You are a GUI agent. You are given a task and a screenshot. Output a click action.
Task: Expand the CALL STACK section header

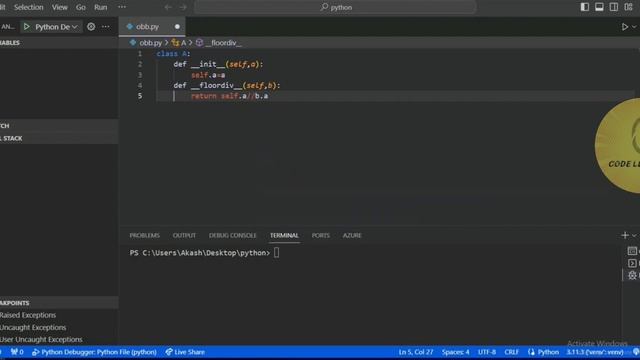point(59,138)
